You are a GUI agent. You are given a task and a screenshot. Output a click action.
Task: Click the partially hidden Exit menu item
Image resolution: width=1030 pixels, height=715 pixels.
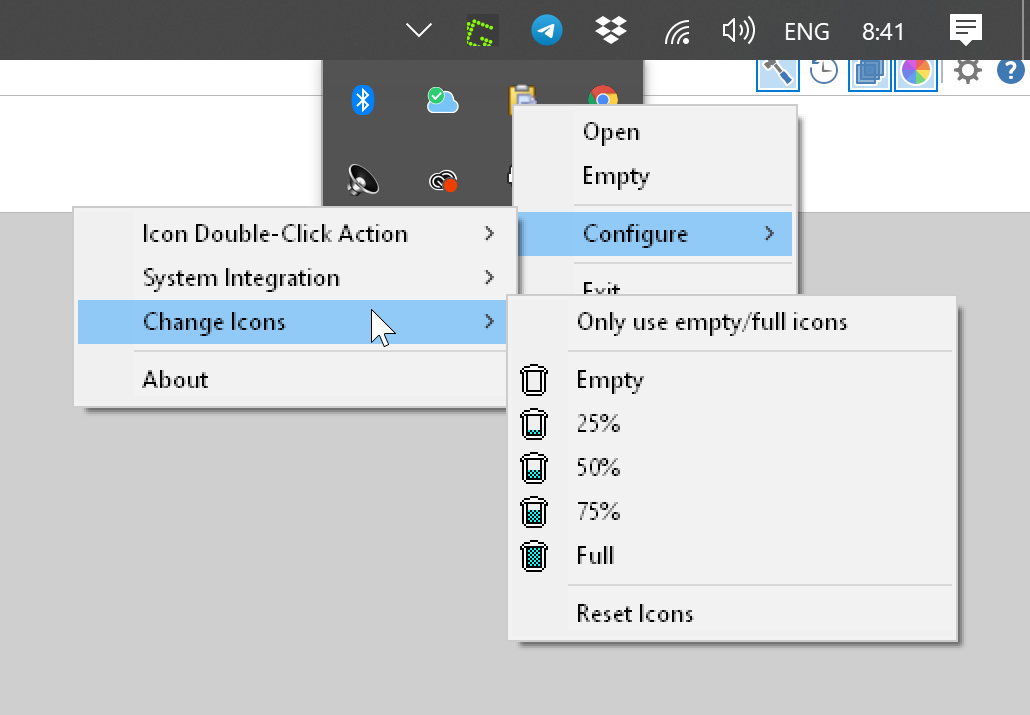click(655, 283)
